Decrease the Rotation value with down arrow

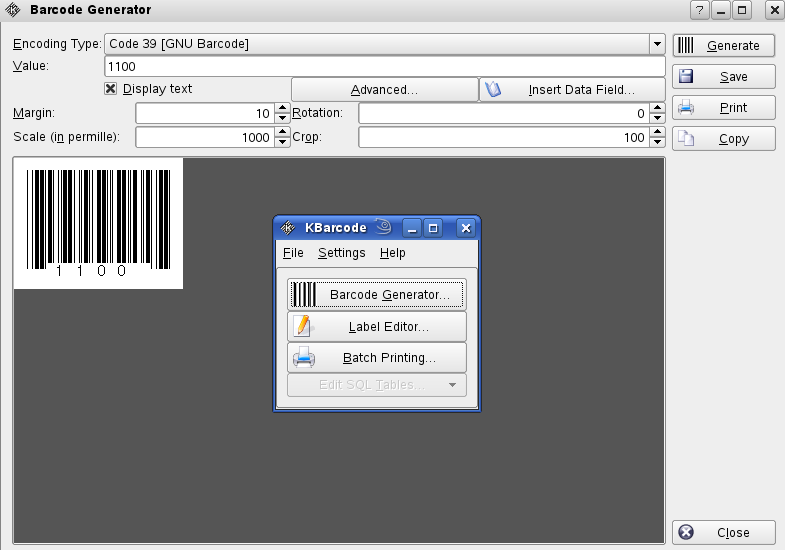pyautogui.click(x=657, y=119)
